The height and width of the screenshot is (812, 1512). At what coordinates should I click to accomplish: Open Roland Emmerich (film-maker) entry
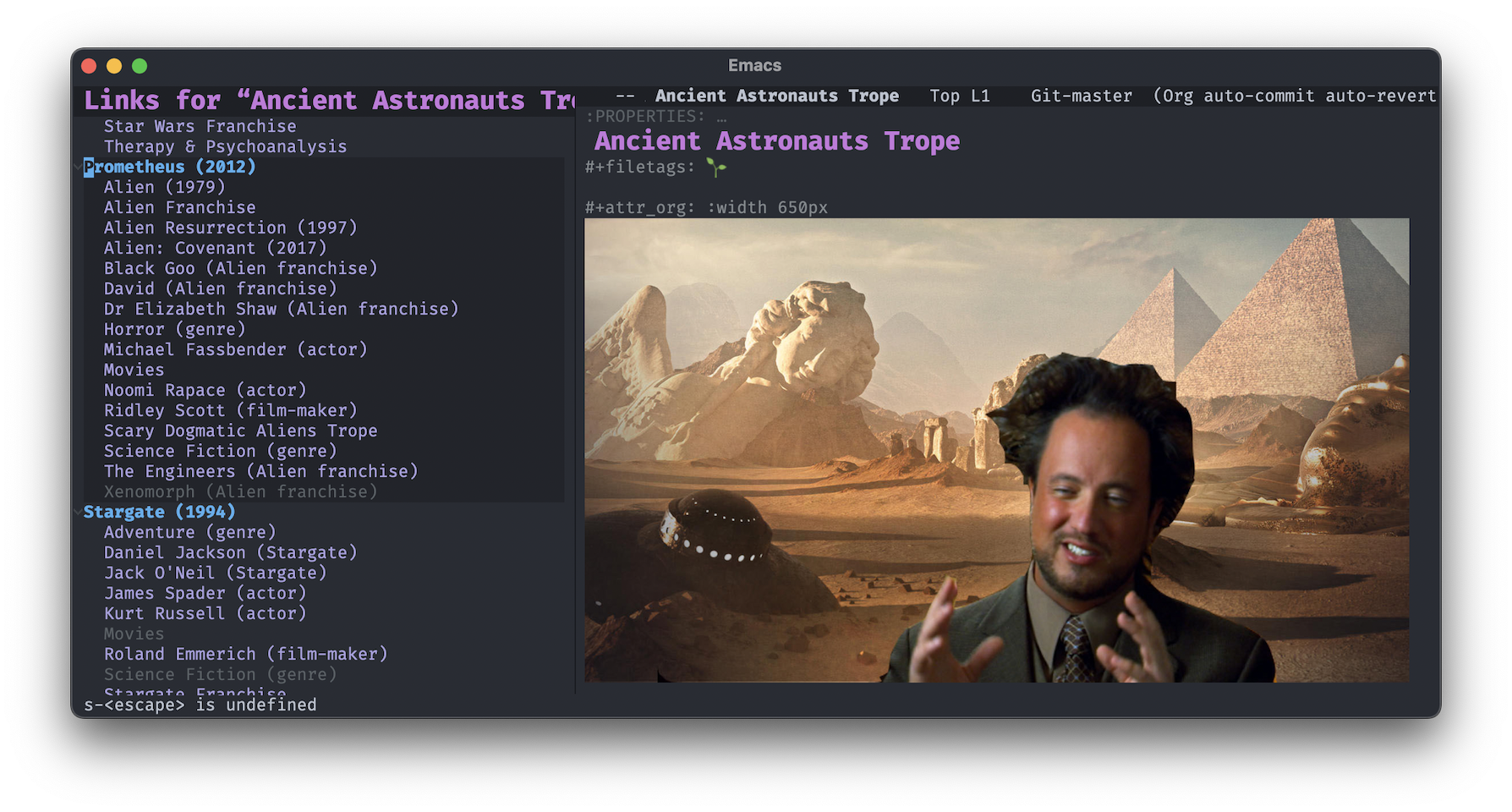[x=246, y=654]
